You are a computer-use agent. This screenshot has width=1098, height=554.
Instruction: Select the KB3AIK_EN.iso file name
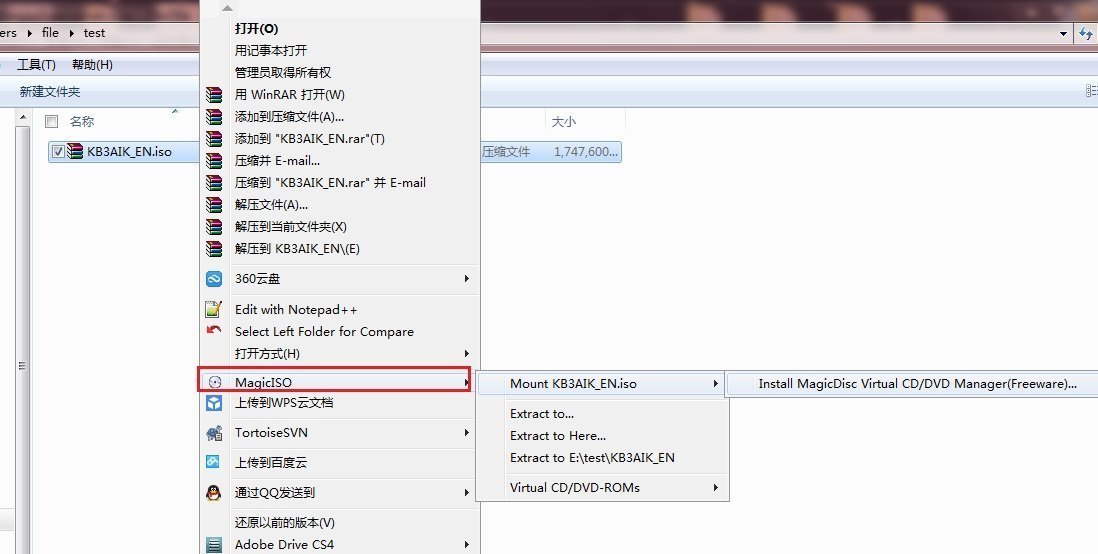(129, 151)
